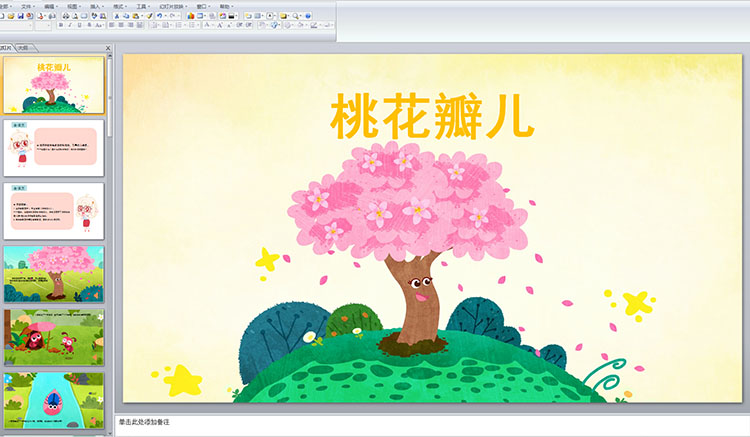Open the Change Case Aa dropdown
Screen dimensions: 750x437
(x=99, y=25)
